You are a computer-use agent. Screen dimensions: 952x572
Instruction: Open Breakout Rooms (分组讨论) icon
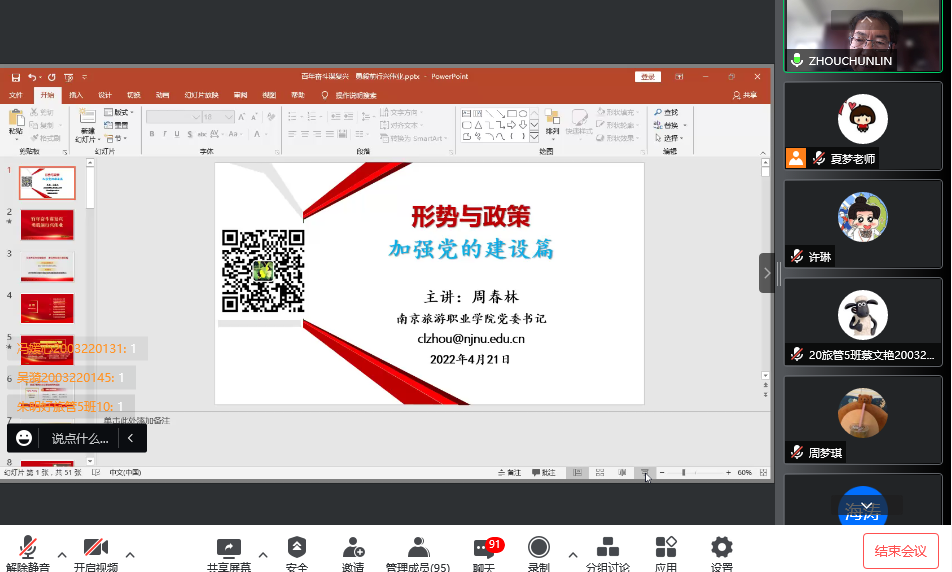(607, 547)
